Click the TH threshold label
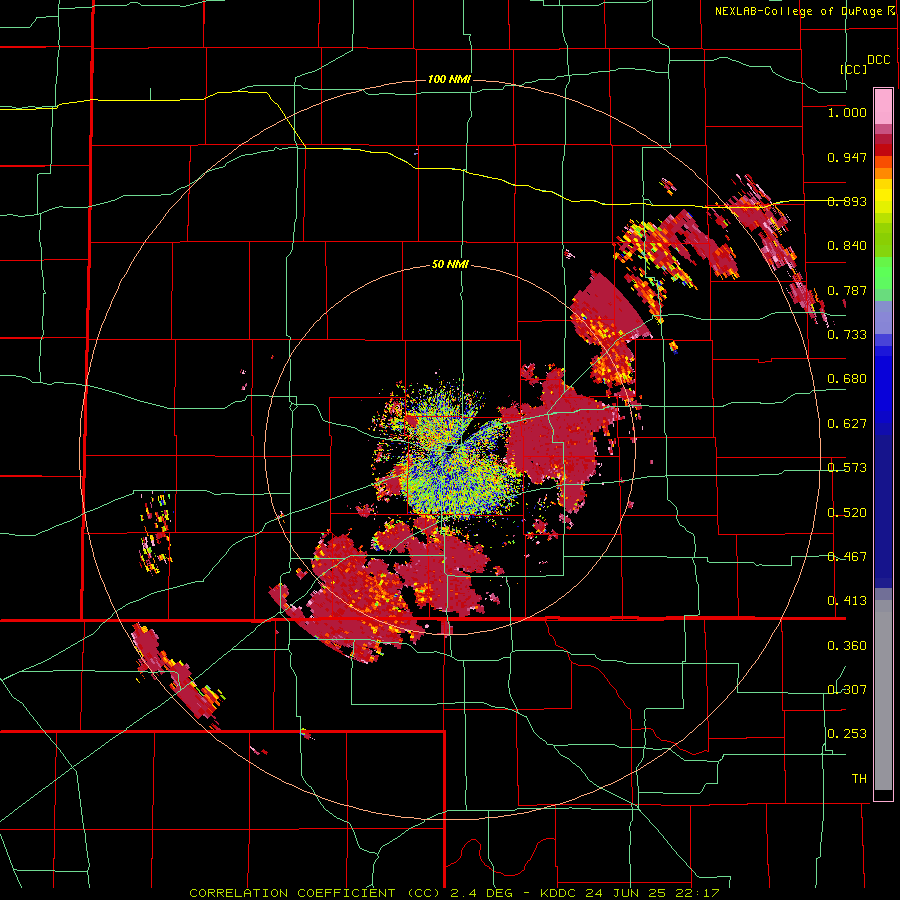Screen dimensions: 900x900 click(859, 779)
